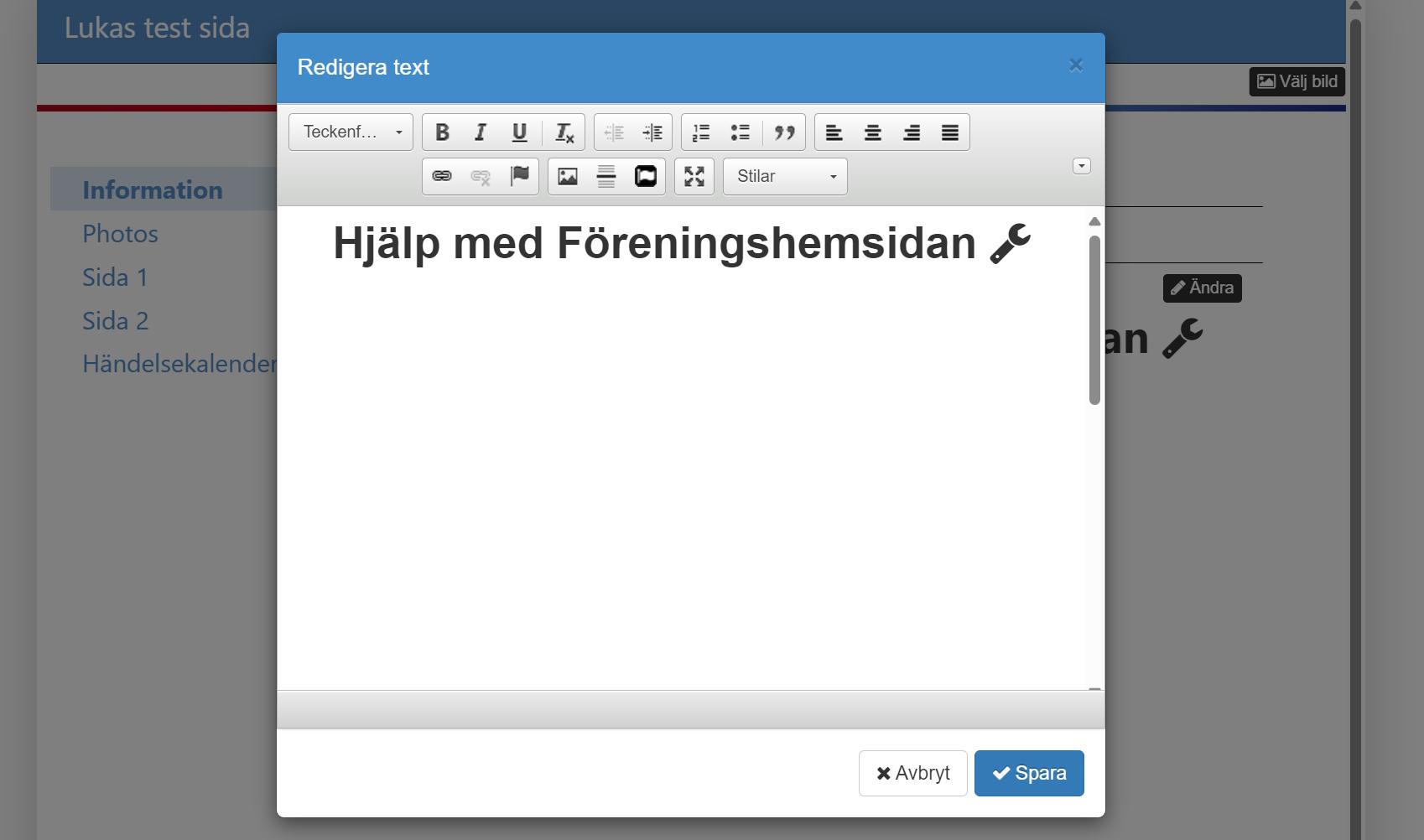Toggle bold formatting

tap(442, 132)
